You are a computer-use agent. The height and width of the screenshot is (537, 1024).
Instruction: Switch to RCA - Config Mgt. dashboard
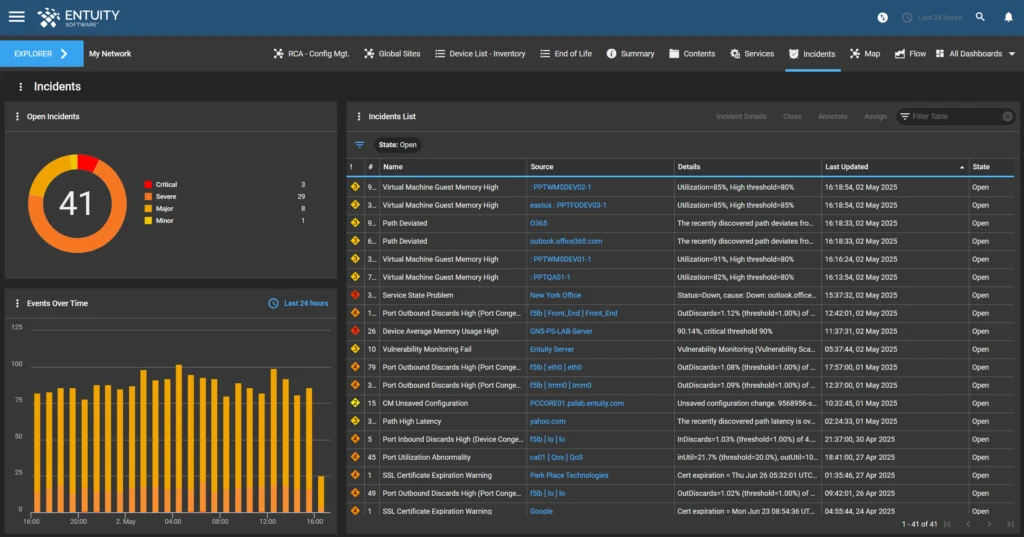coord(312,54)
